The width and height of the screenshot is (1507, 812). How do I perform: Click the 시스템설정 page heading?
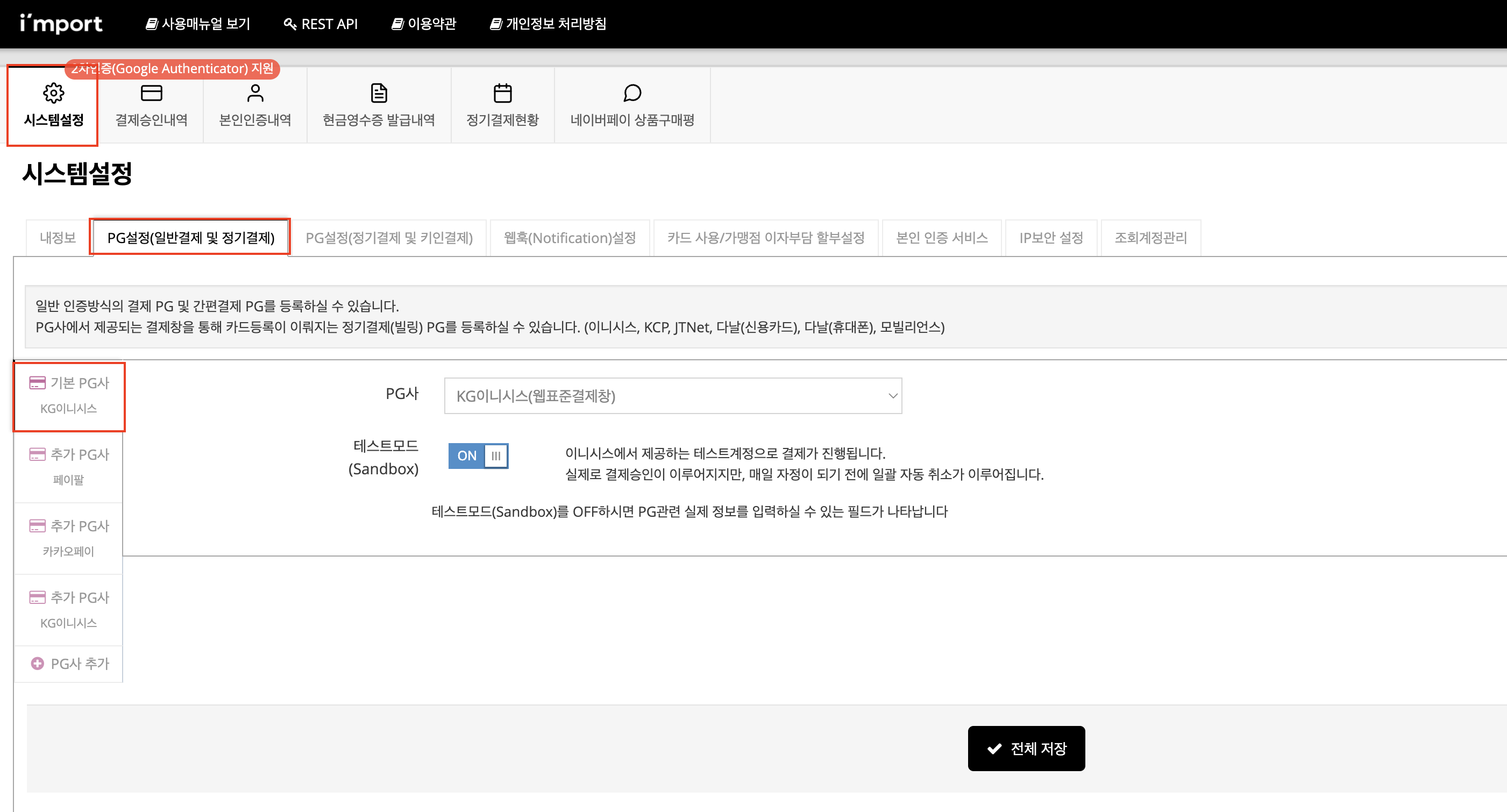coord(77,174)
